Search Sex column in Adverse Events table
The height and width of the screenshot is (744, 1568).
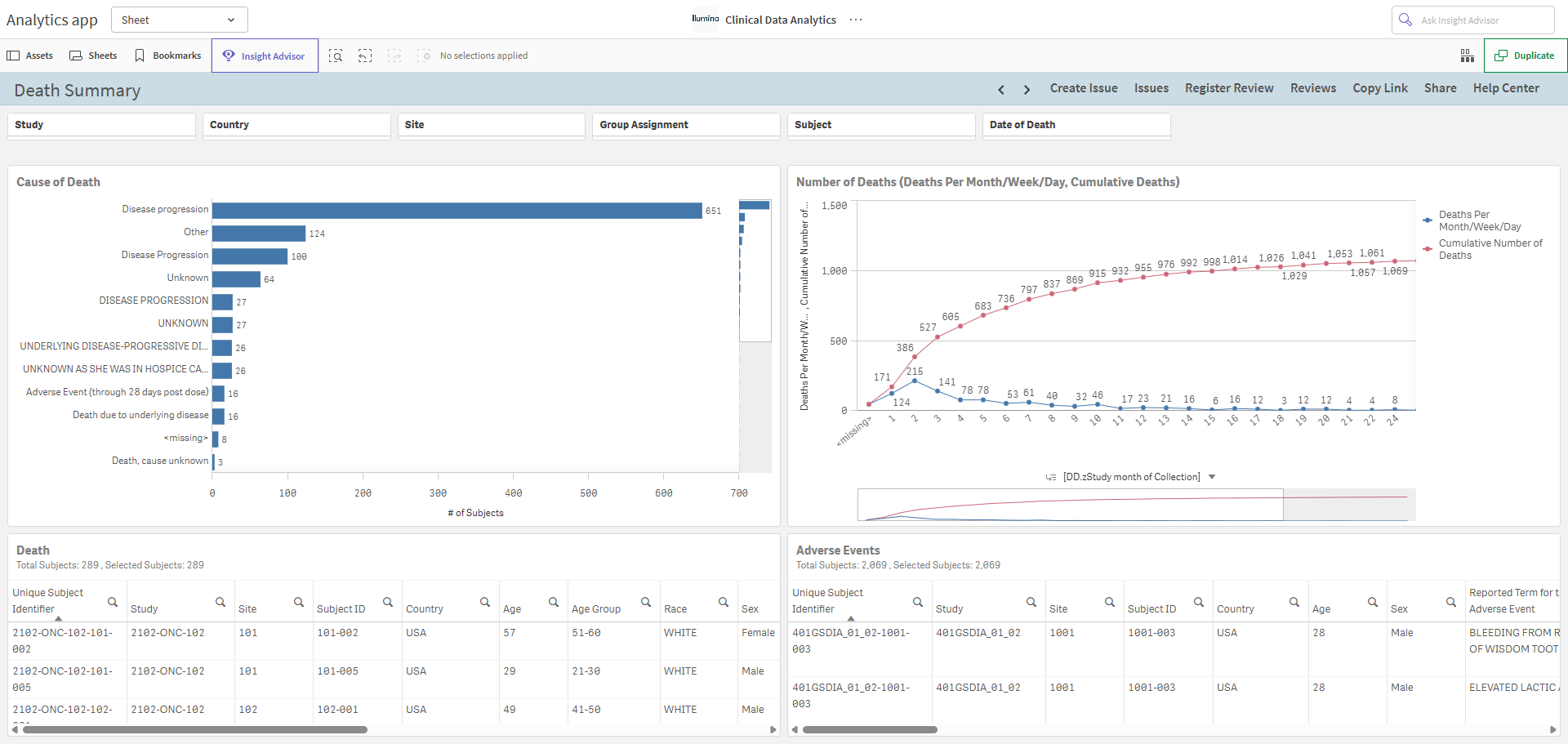pos(1451,602)
